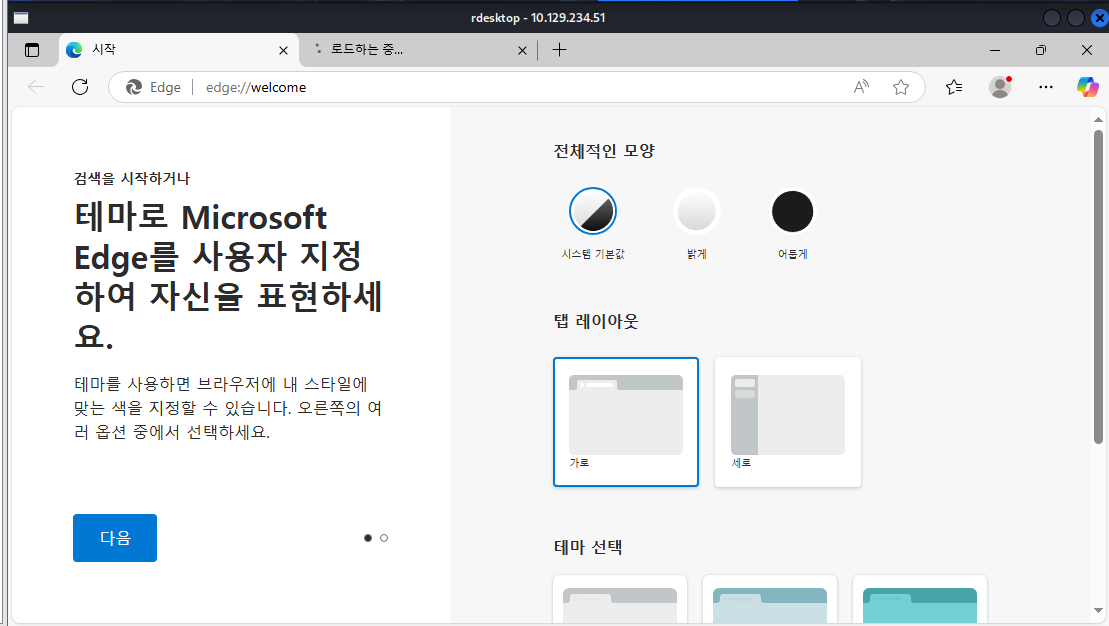Choose the 세로 vertical tab layout
Screen dimensions: 1109x626
(788, 421)
